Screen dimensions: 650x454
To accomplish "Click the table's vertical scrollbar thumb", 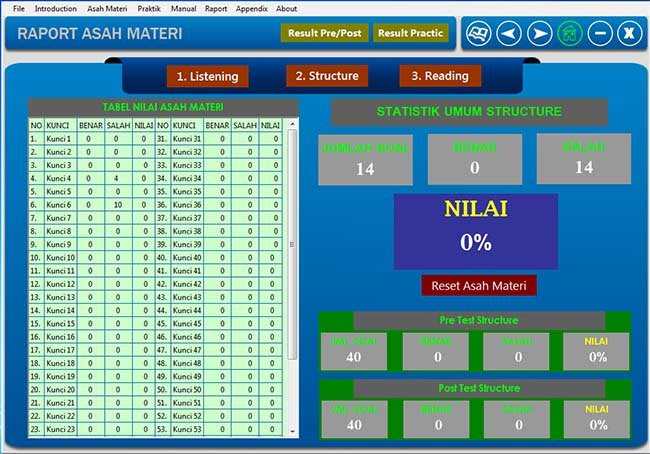I will tap(292, 245).
